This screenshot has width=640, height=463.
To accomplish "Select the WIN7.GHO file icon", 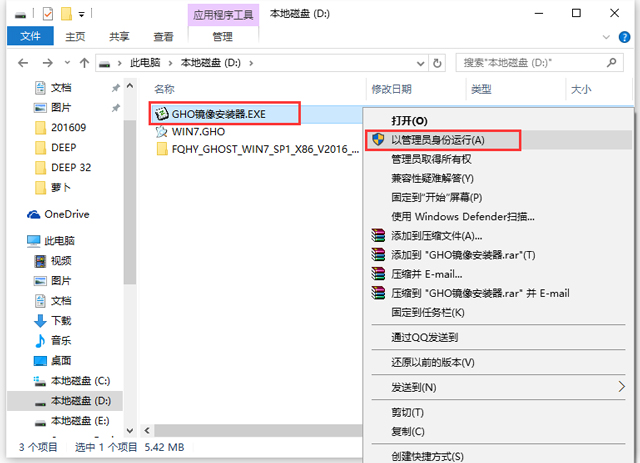I will (x=162, y=131).
